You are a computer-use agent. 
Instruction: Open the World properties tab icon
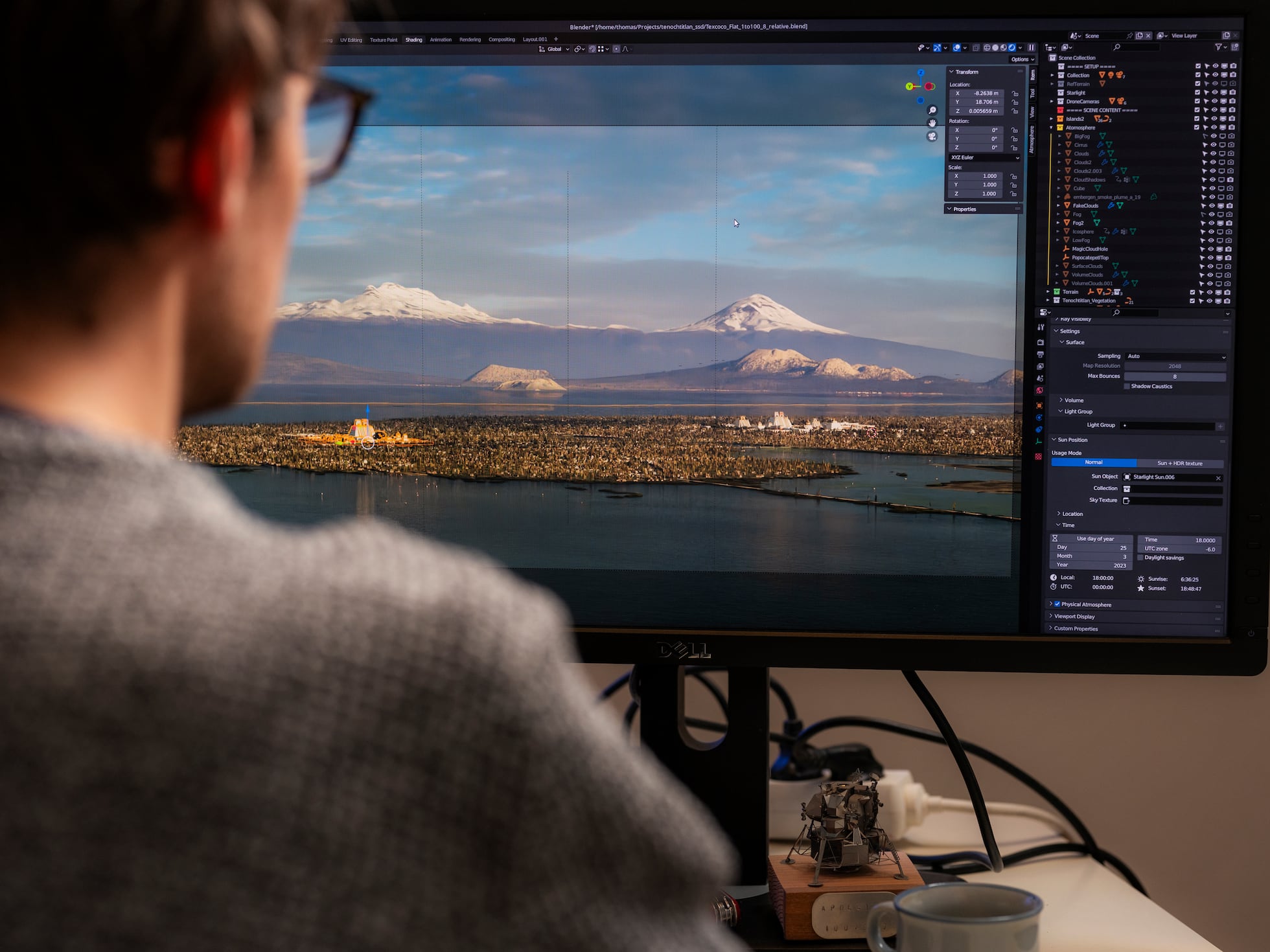coord(1039,391)
